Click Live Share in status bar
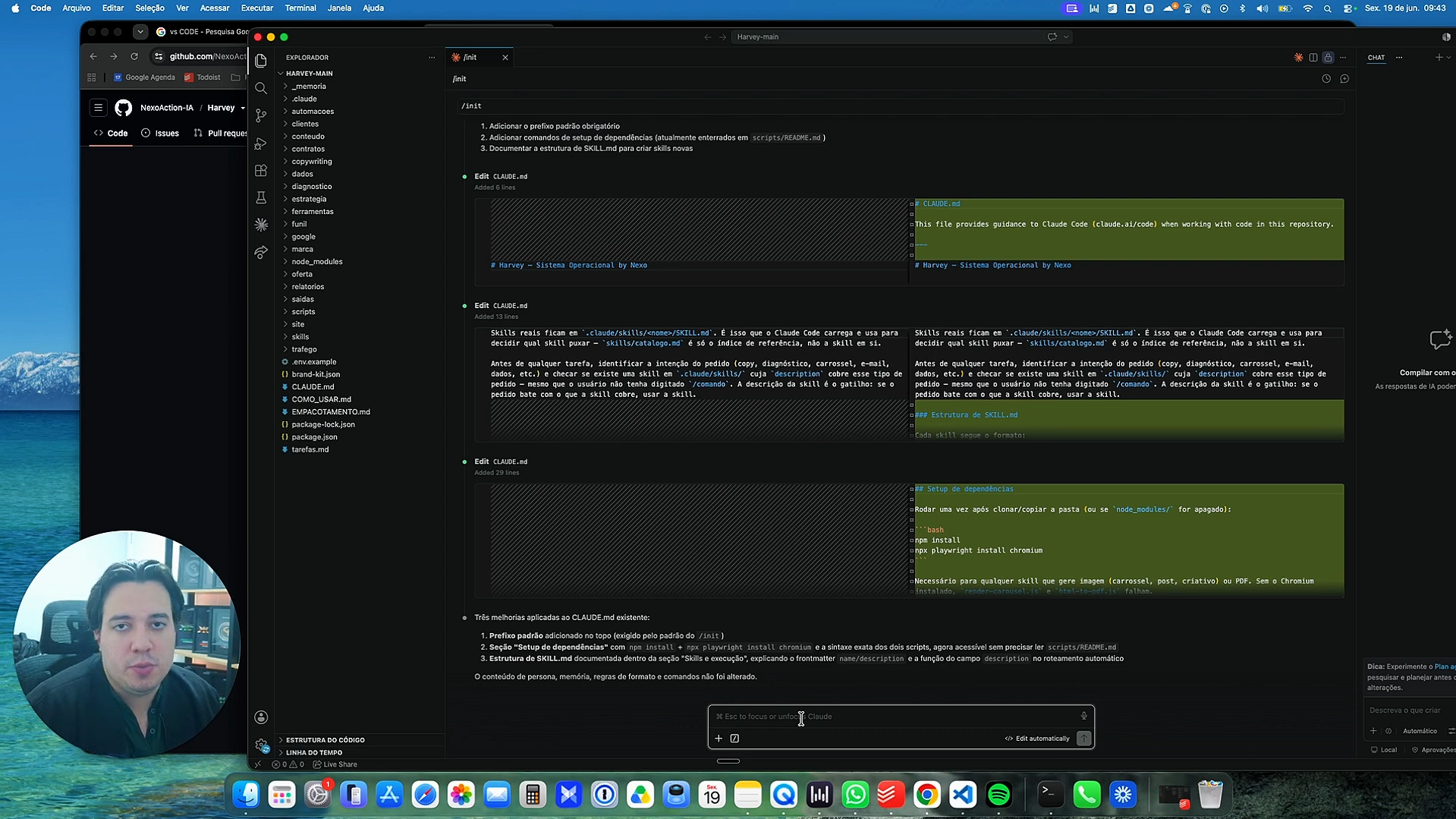This screenshot has width=1456, height=819. click(335, 764)
